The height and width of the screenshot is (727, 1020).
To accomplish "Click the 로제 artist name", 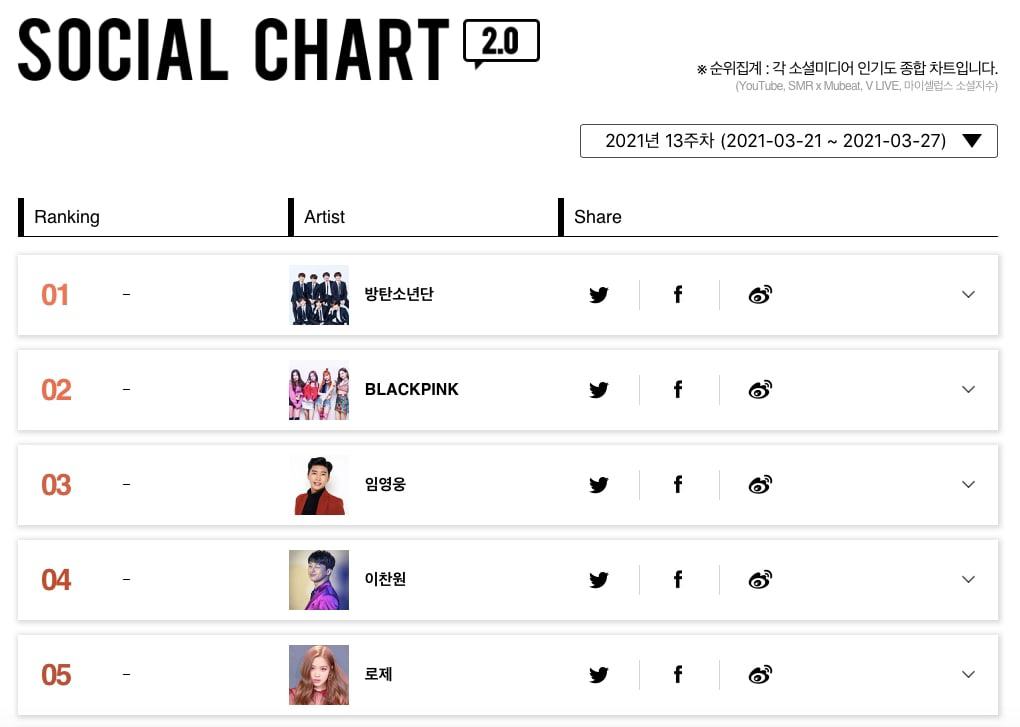I will pos(379,675).
